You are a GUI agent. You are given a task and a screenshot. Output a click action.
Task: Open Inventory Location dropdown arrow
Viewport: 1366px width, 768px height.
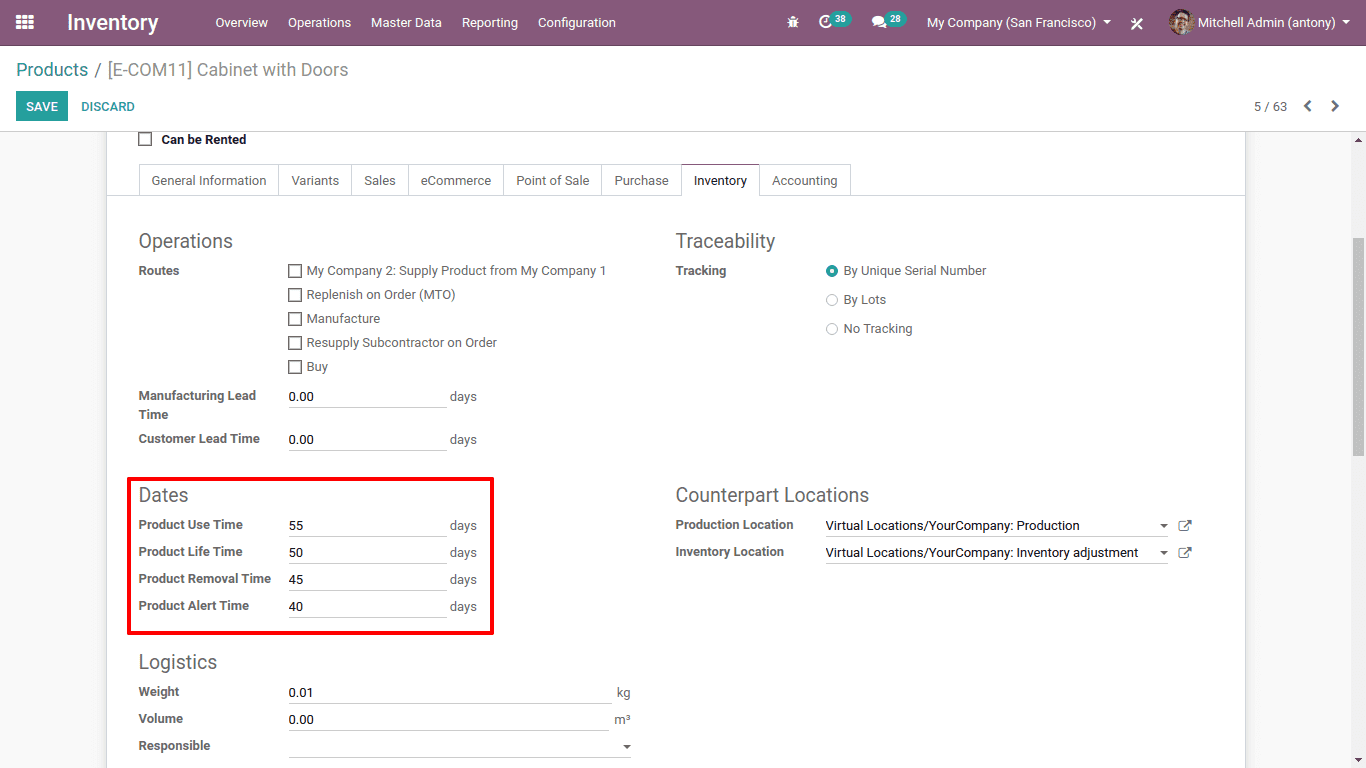tap(1164, 553)
